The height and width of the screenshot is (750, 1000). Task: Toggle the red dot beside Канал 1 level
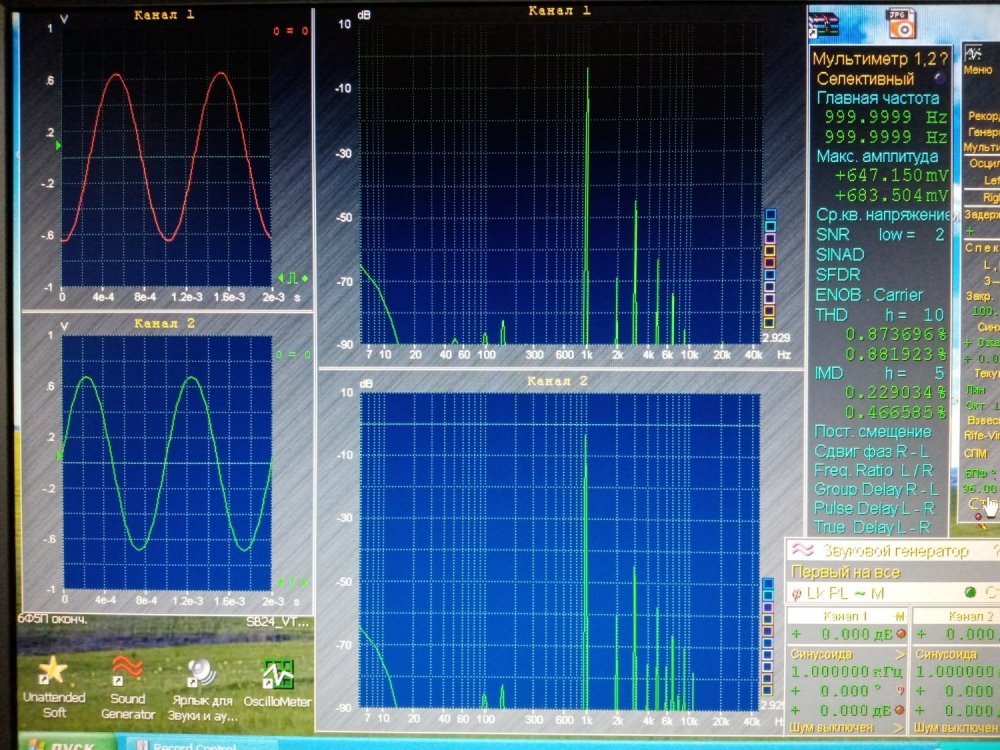point(900,634)
